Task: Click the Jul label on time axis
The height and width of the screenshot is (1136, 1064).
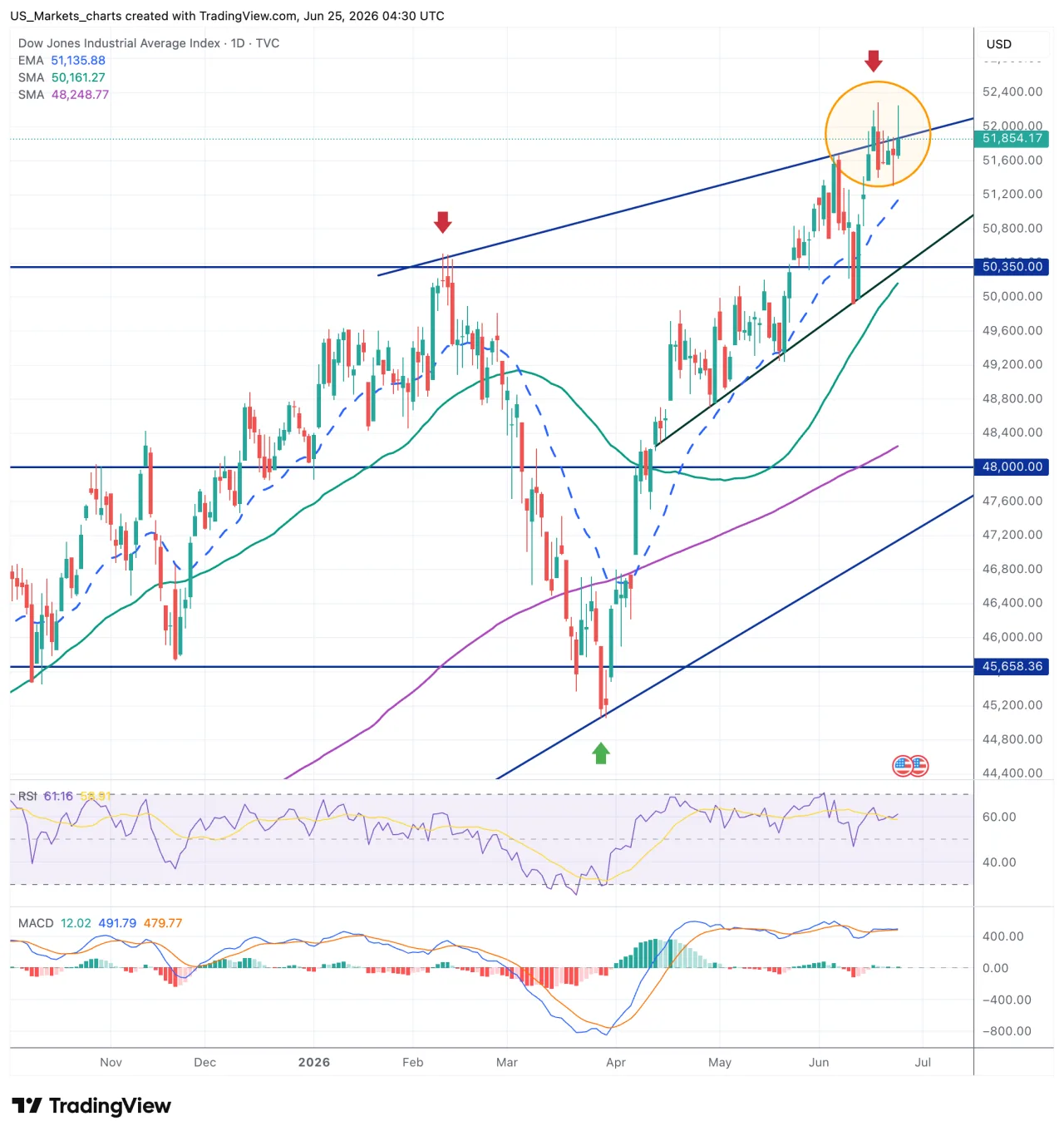Action: (923, 1063)
